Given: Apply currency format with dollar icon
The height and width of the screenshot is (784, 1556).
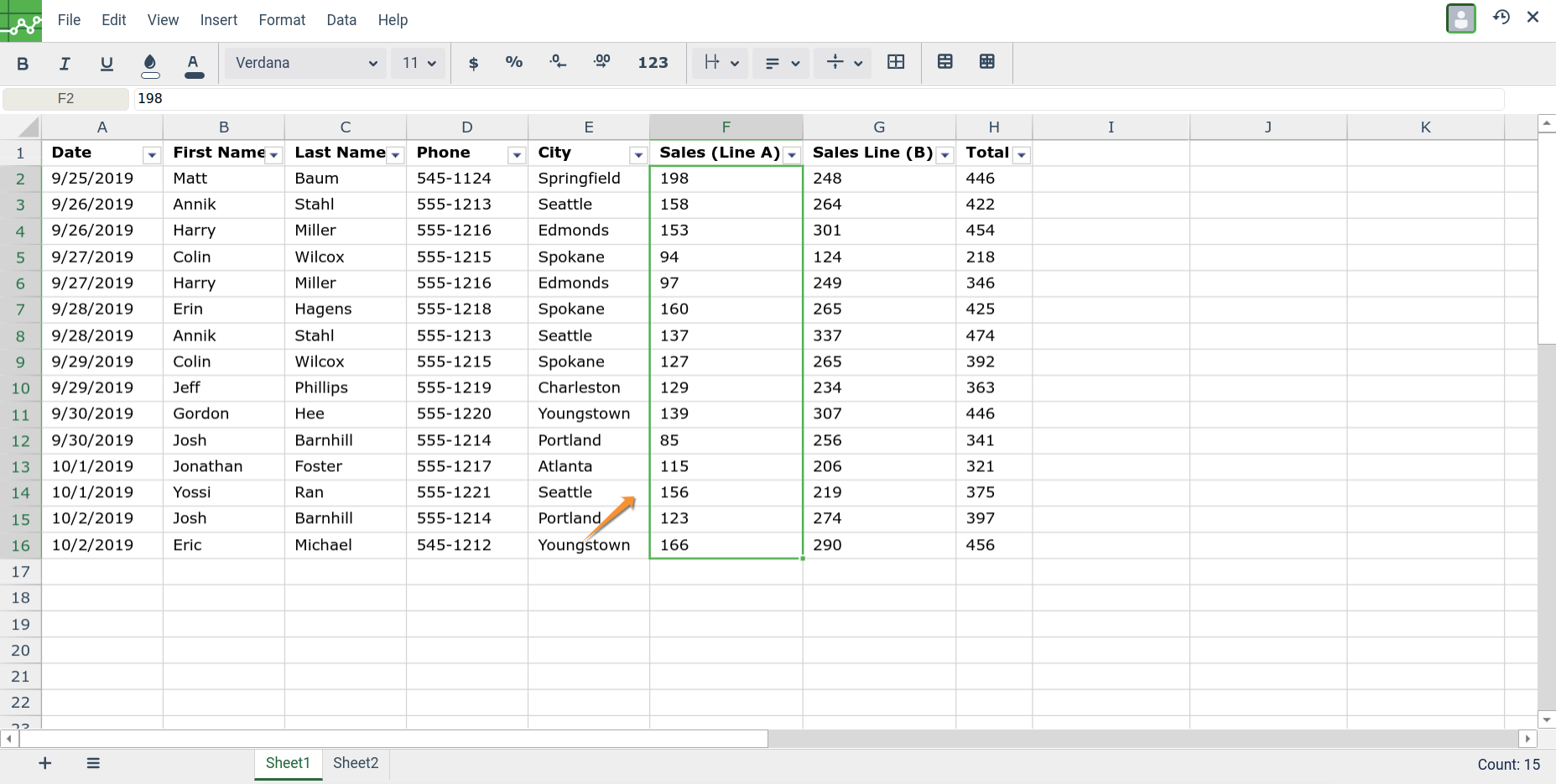Looking at the screenshot, I should coord(473,63).
